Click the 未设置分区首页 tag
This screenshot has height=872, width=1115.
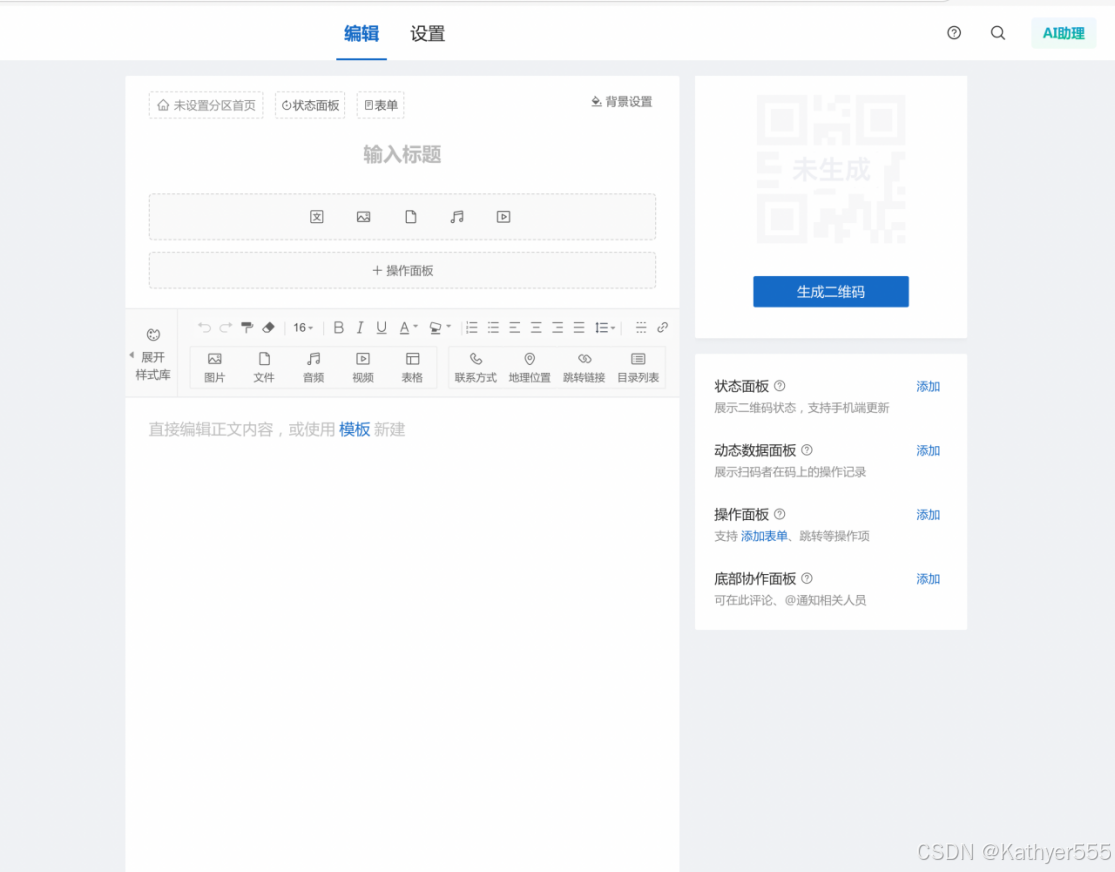click(206, 105)
